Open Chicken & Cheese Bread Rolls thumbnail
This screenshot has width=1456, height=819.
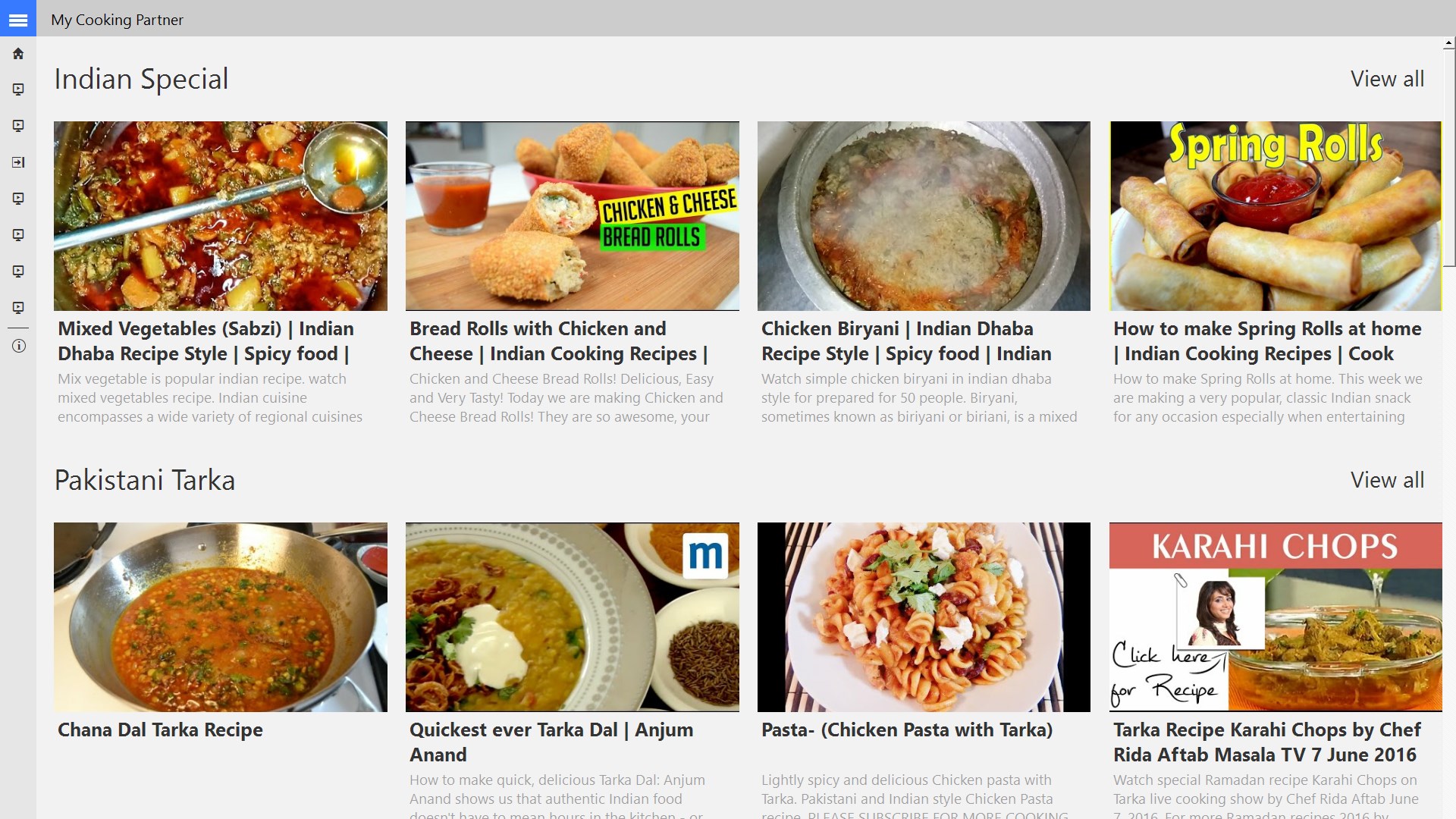point(572,216)
